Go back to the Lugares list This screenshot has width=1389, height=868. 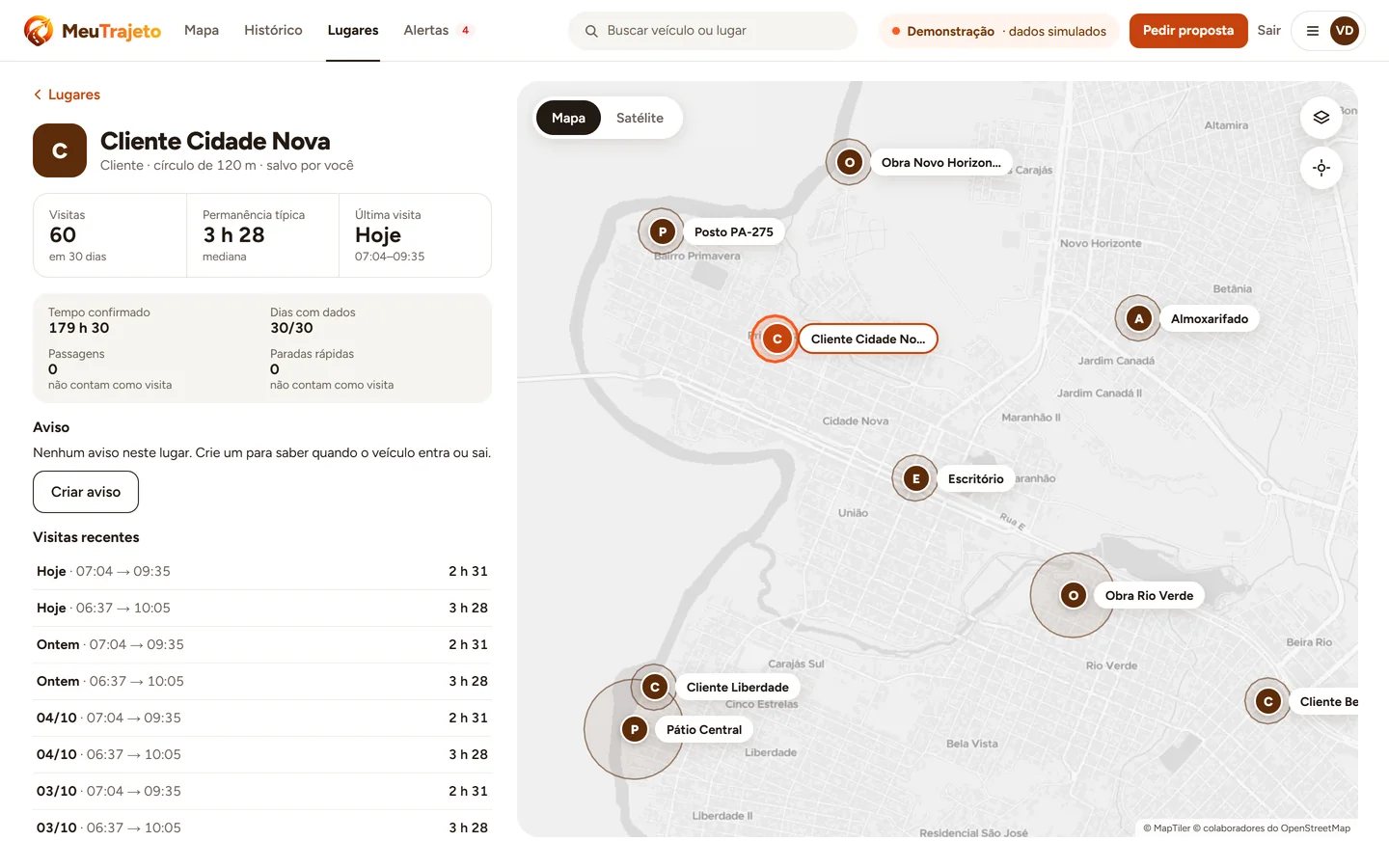pos(67,95)
